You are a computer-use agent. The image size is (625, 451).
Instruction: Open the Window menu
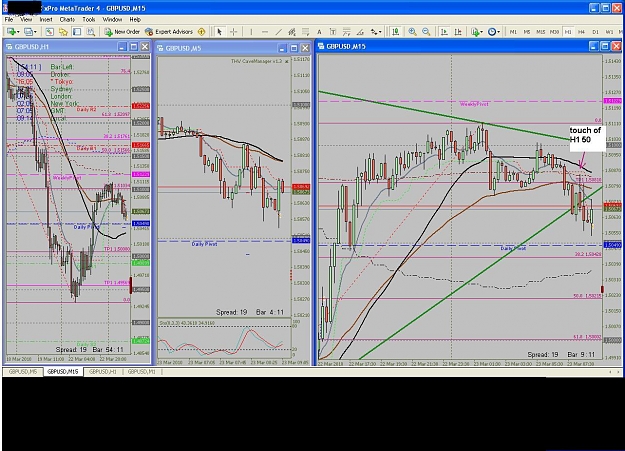click(x=112, y=19)
